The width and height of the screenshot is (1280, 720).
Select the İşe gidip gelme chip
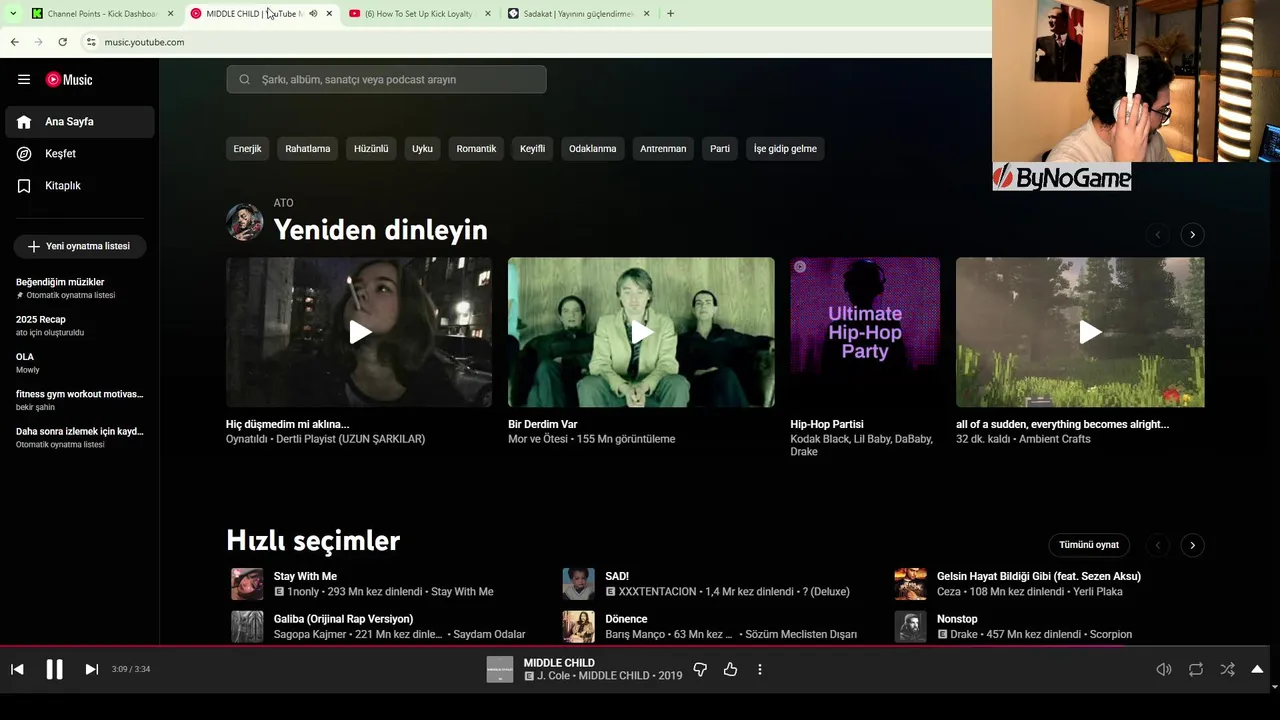[x=785, y=149]
